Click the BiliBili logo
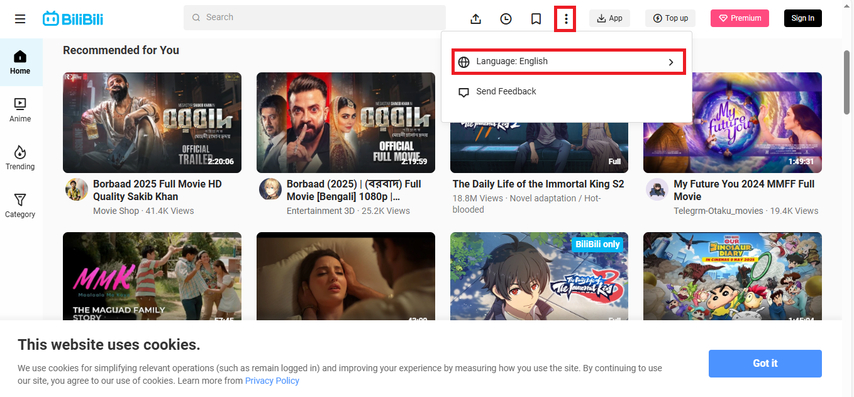The image size is (854, 397). (x=73, y=19)
